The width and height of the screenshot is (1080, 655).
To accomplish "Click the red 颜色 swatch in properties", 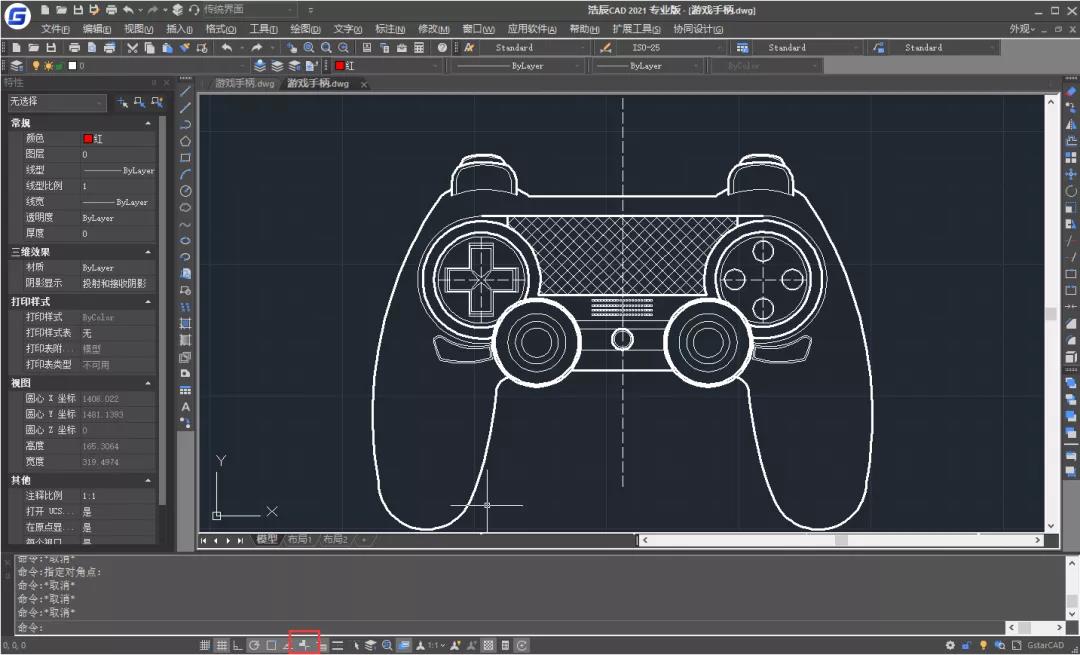I will click(87, 138).
